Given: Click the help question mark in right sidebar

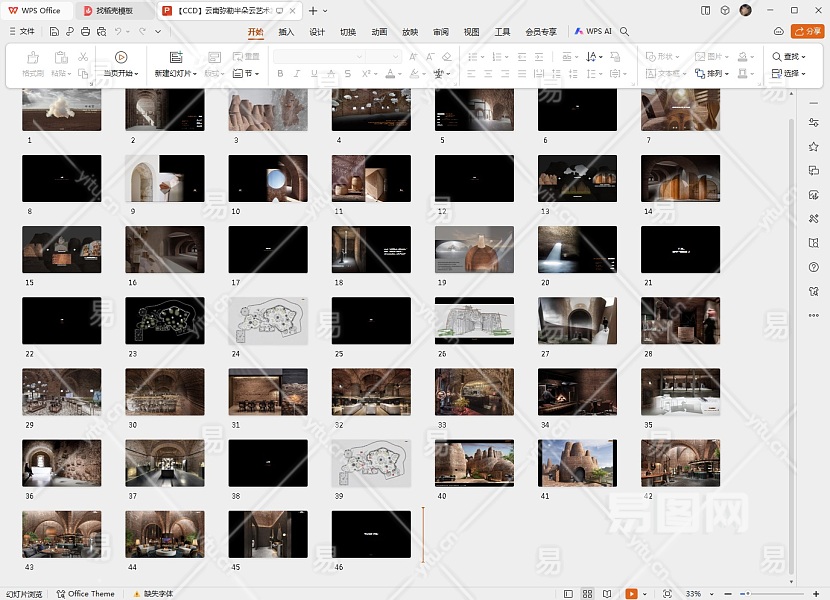Looking at the screenshot, I should click(814, 267).
